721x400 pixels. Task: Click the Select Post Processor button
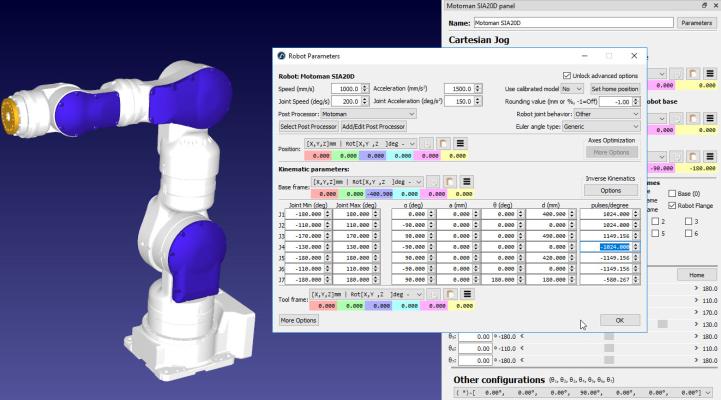309,126
